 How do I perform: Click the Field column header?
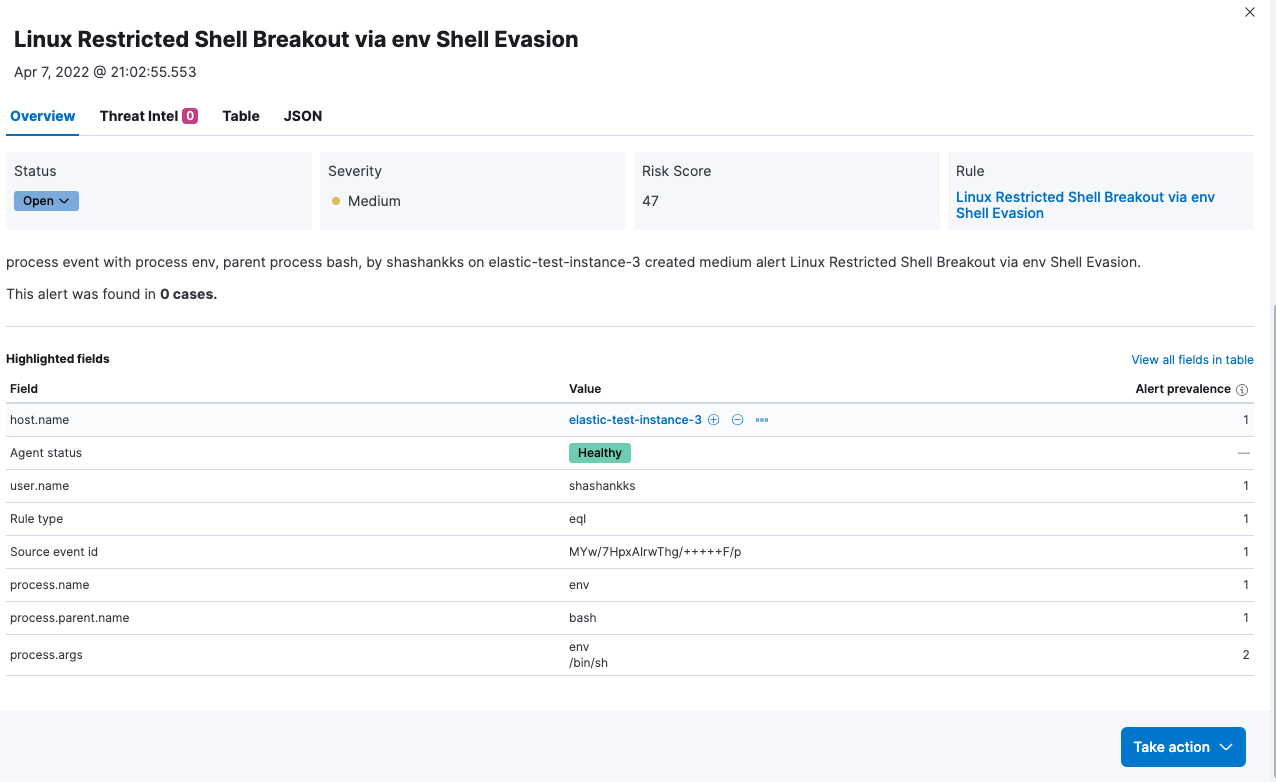point(24,389)
